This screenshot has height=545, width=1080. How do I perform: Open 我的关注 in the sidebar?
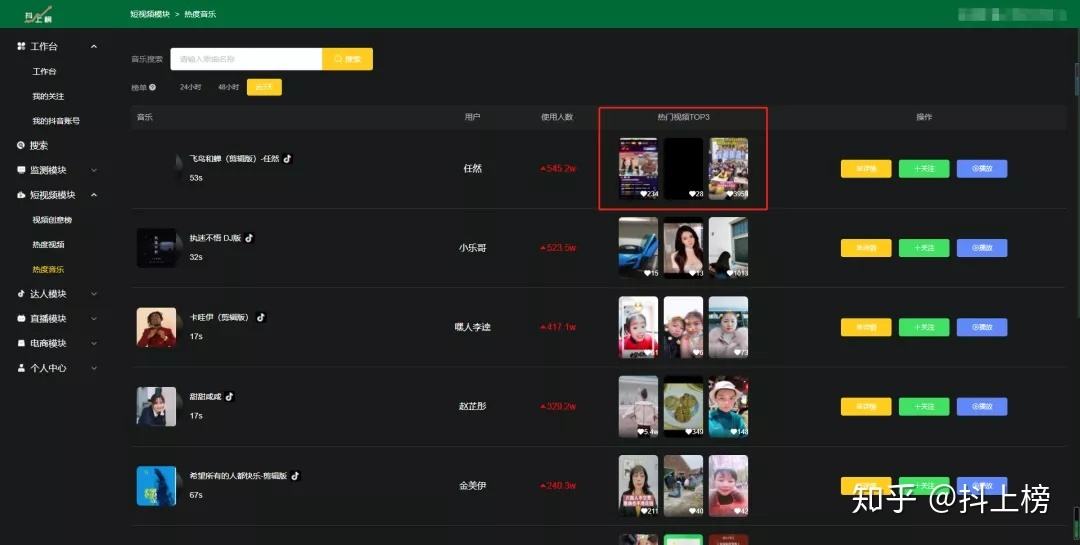[x=48, y=96]
